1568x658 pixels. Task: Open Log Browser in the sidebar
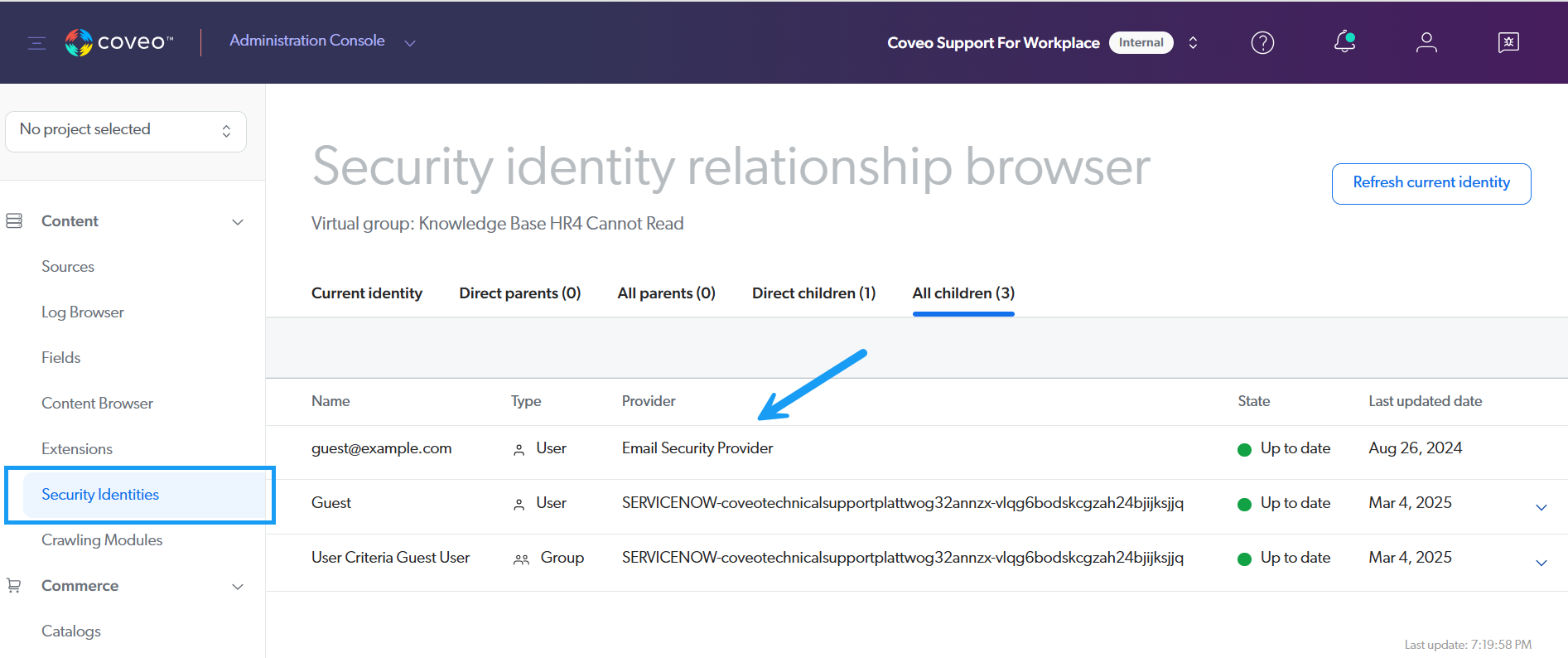(83, 312)
